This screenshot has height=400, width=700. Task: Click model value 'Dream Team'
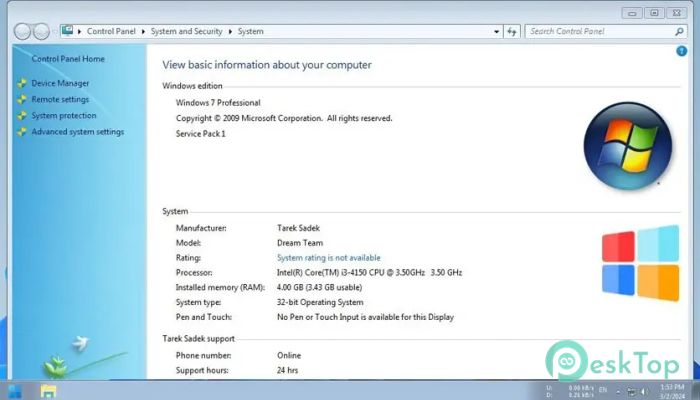click(x=300, y=243)
